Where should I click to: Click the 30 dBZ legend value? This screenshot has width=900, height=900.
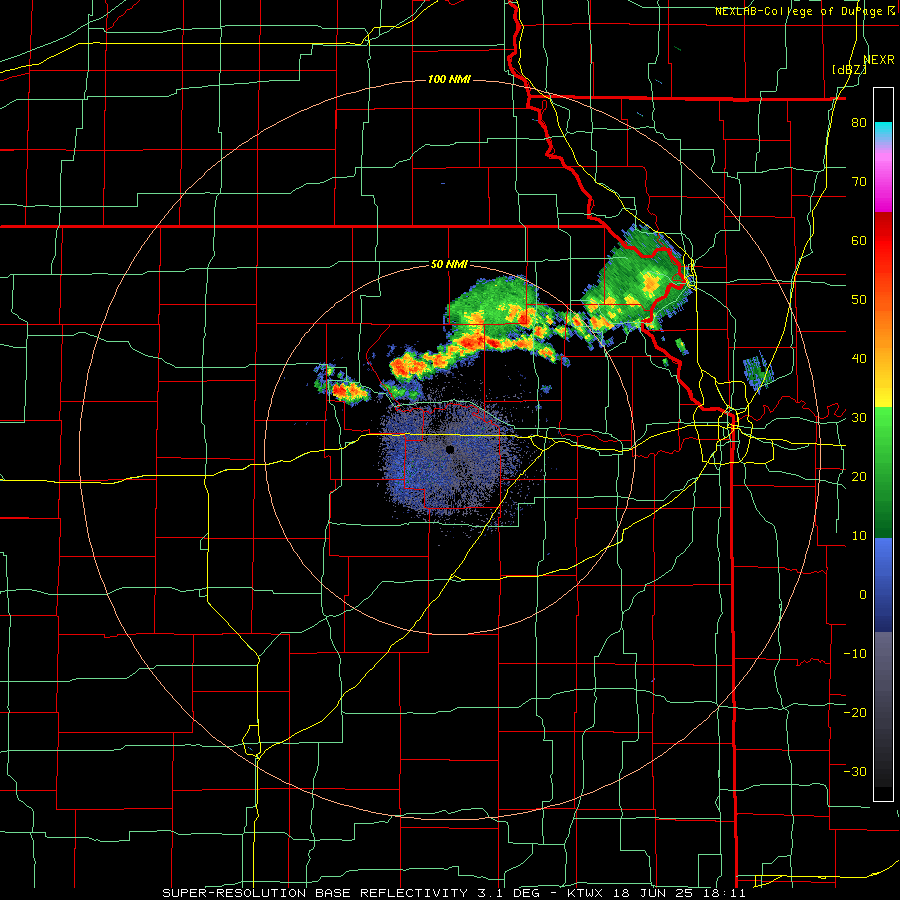859,418
